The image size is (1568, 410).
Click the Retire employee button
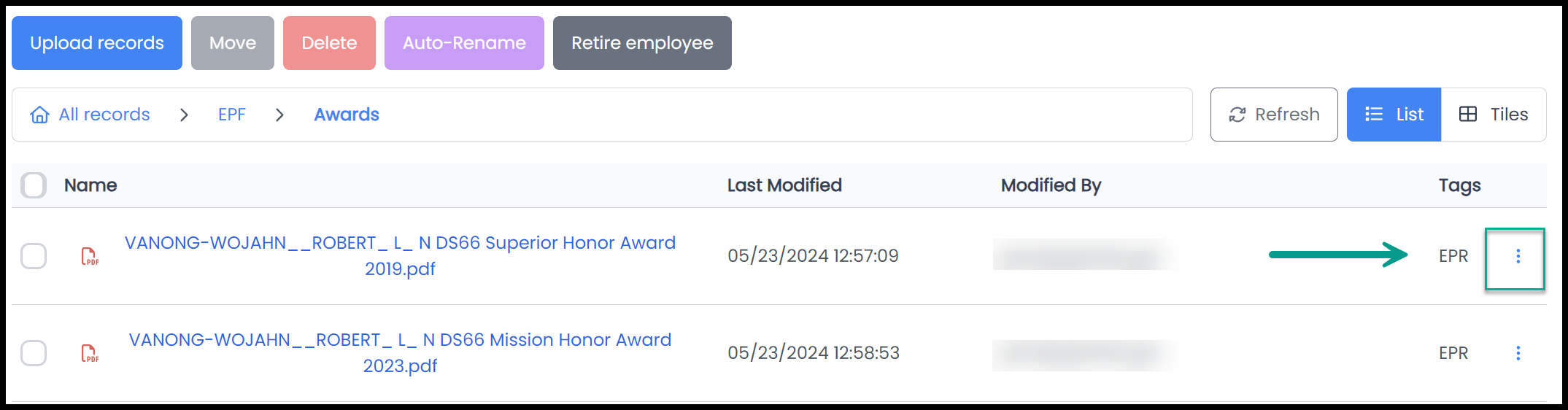[642, 43]
